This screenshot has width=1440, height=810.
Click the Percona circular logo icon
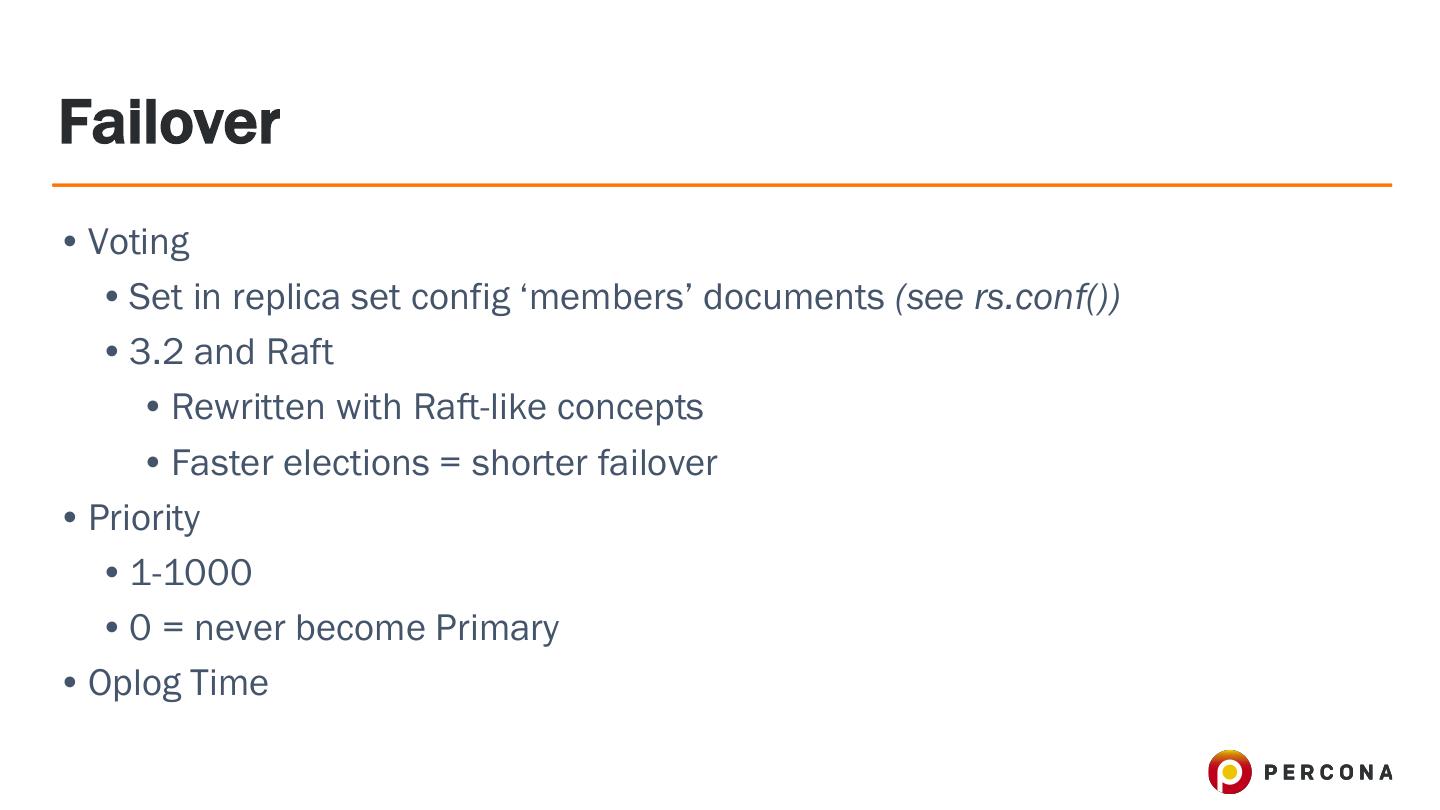1229,772
